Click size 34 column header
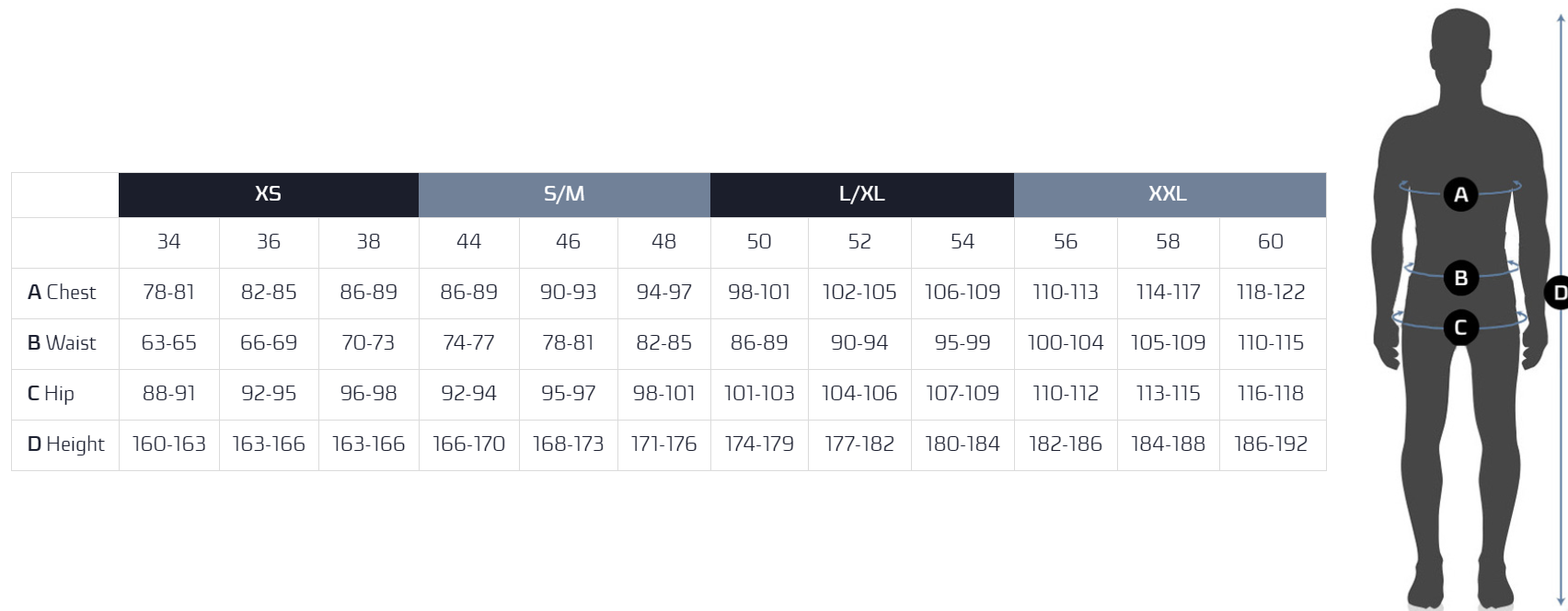Viewport: 1568px width, 611px height. [x=168, y=242]
